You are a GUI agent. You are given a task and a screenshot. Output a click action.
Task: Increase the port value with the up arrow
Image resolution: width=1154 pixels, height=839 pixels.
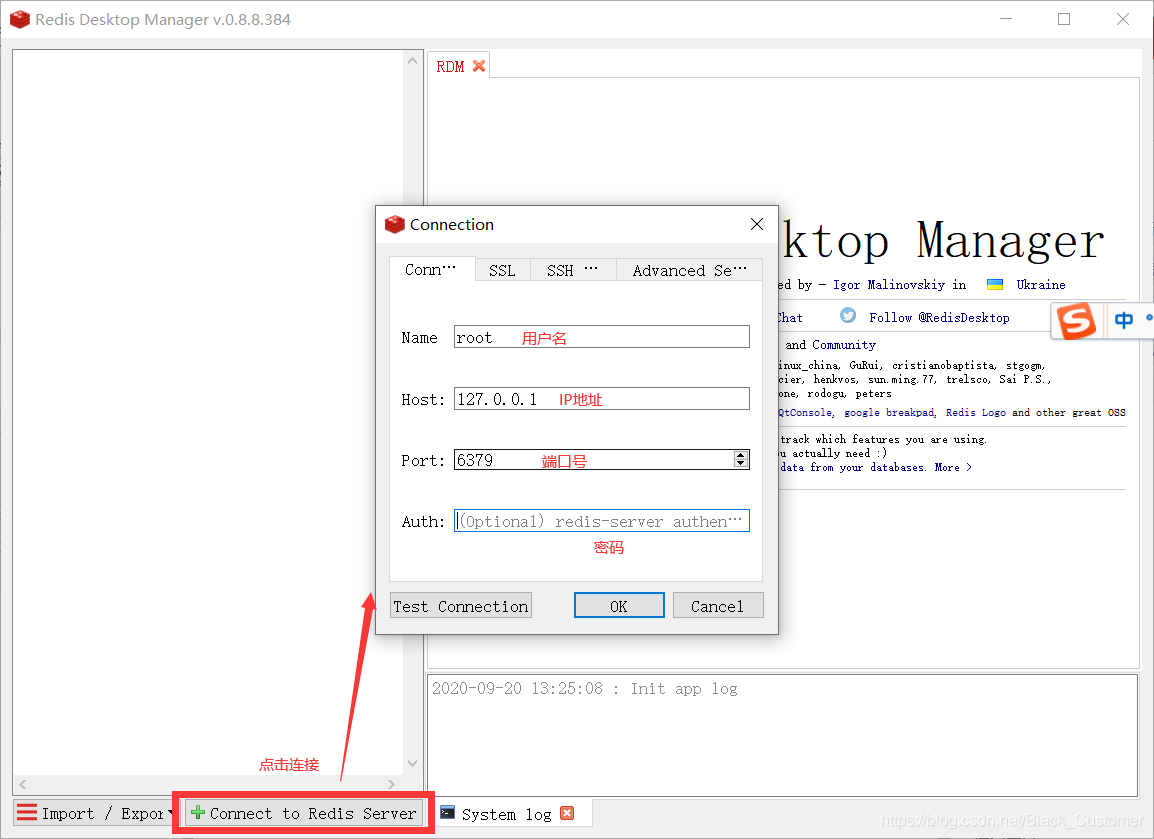740,456
